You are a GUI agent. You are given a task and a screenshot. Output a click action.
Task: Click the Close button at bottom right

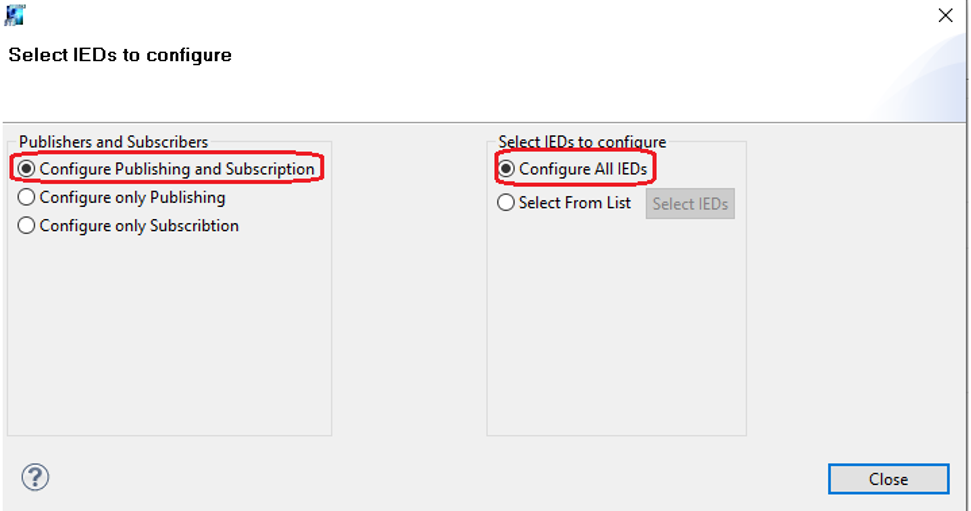pyautogui.click(x=888, y=479)
